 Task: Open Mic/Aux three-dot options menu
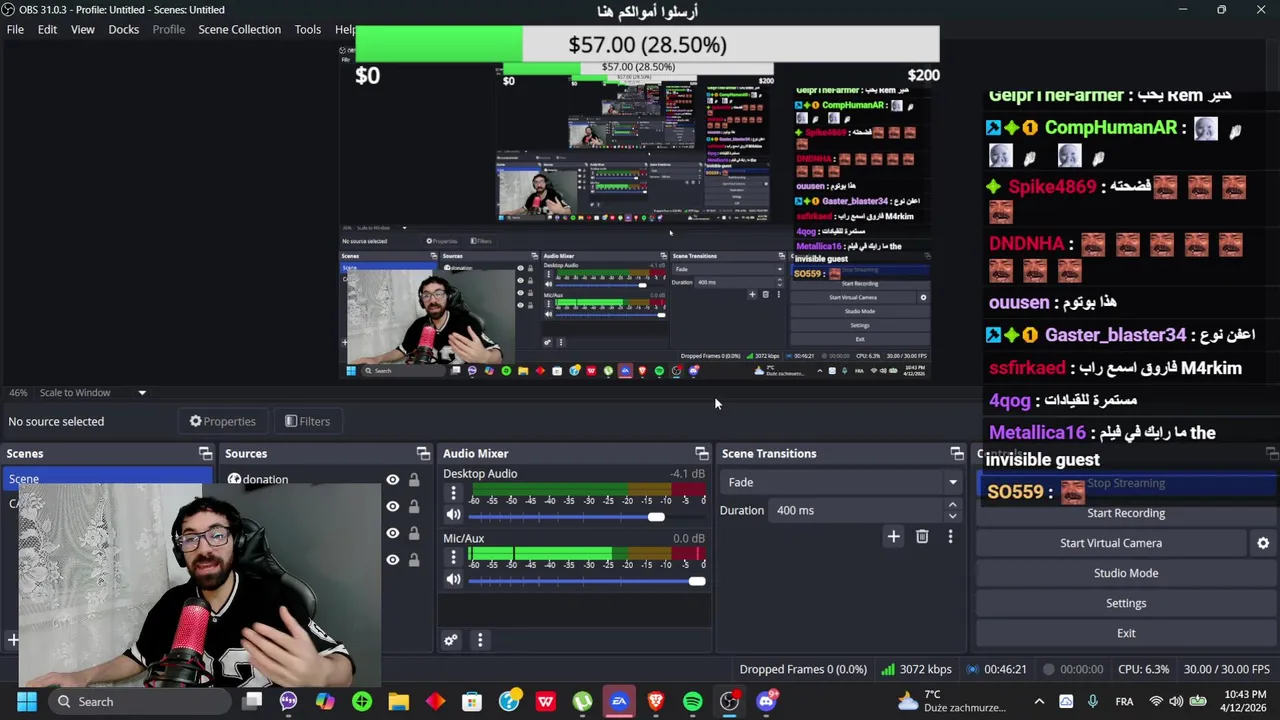(x=453, y=557)
